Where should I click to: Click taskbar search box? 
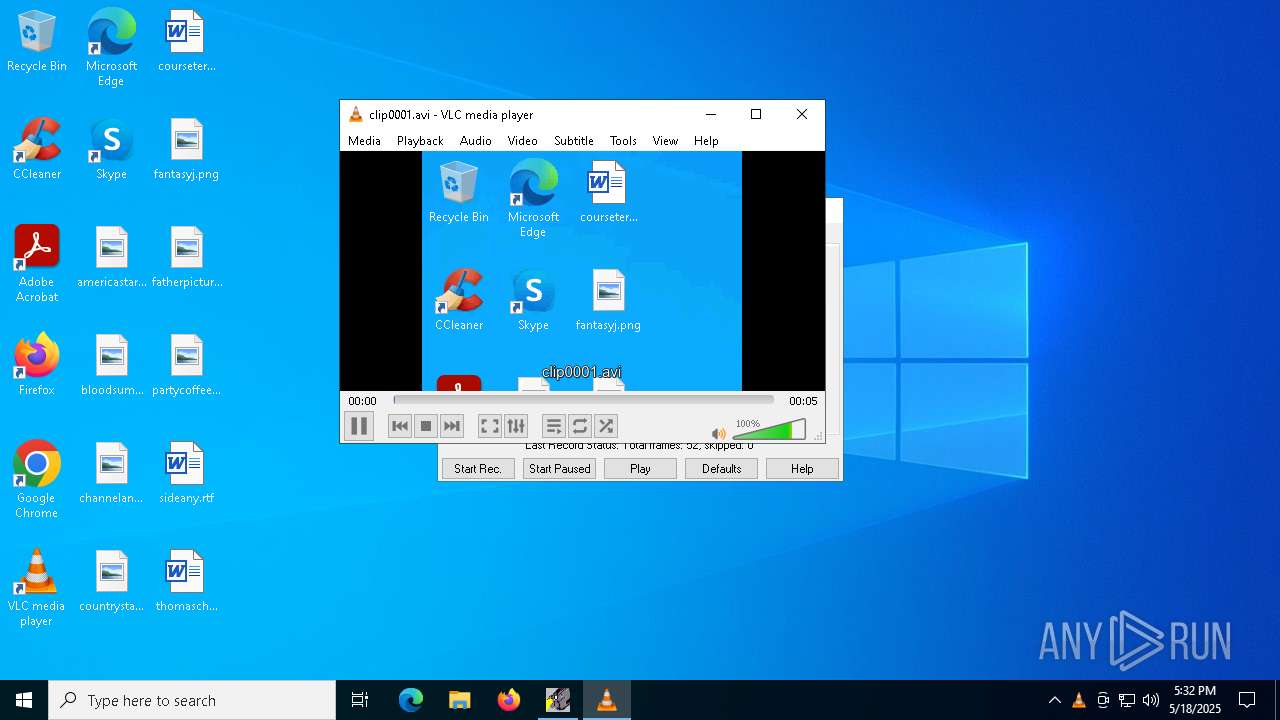tap(192, 700)
